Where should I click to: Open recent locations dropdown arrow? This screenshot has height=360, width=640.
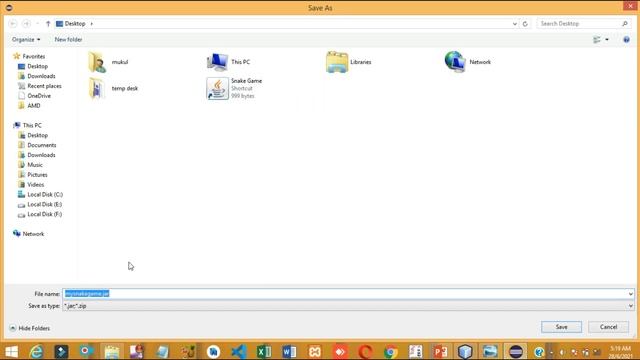38,24
